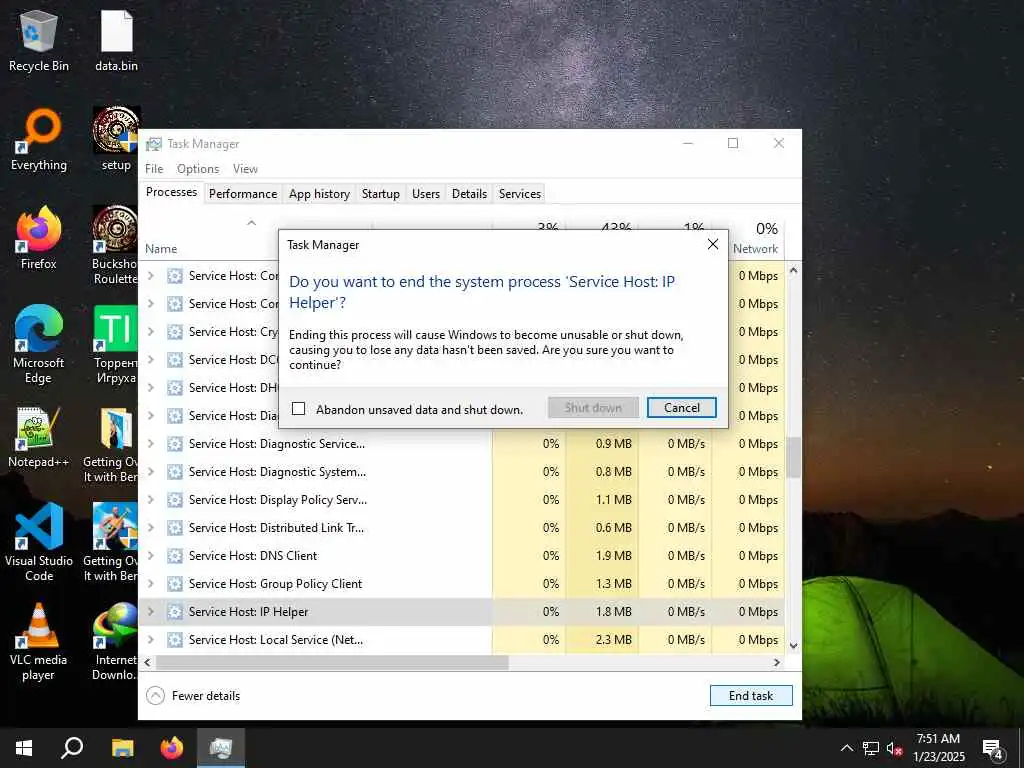Click the Cancel button in dialog
The width and height of the screenshot is (1024, 768).
point(681,408)
